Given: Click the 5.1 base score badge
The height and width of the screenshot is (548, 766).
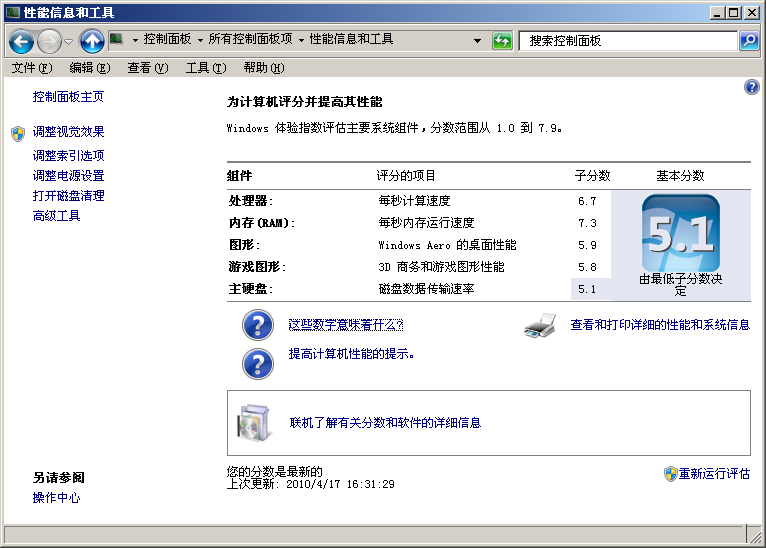Looking at the screenshot, I should pos(681,233).
